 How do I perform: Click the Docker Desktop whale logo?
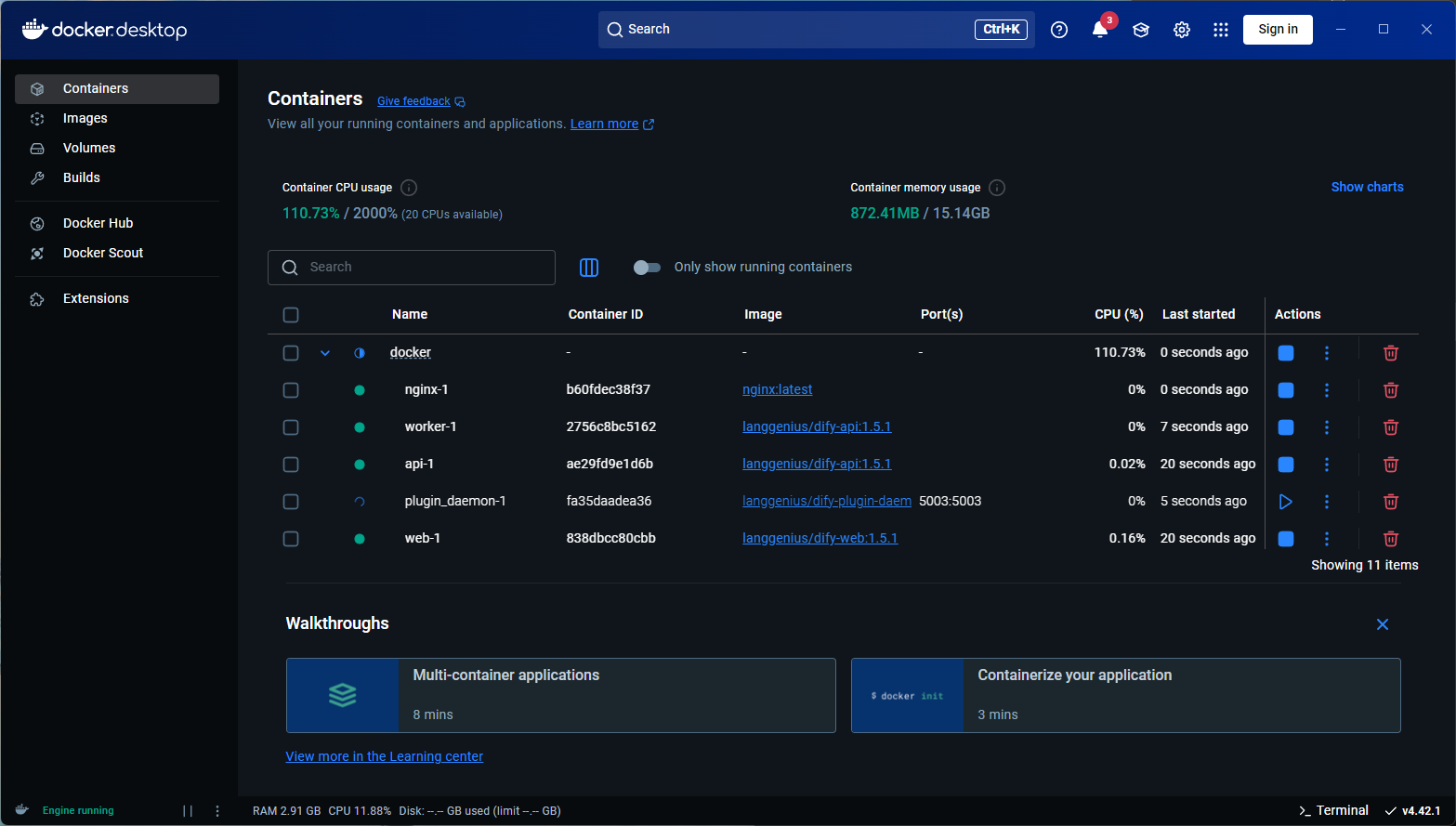[x=104, y=30]
